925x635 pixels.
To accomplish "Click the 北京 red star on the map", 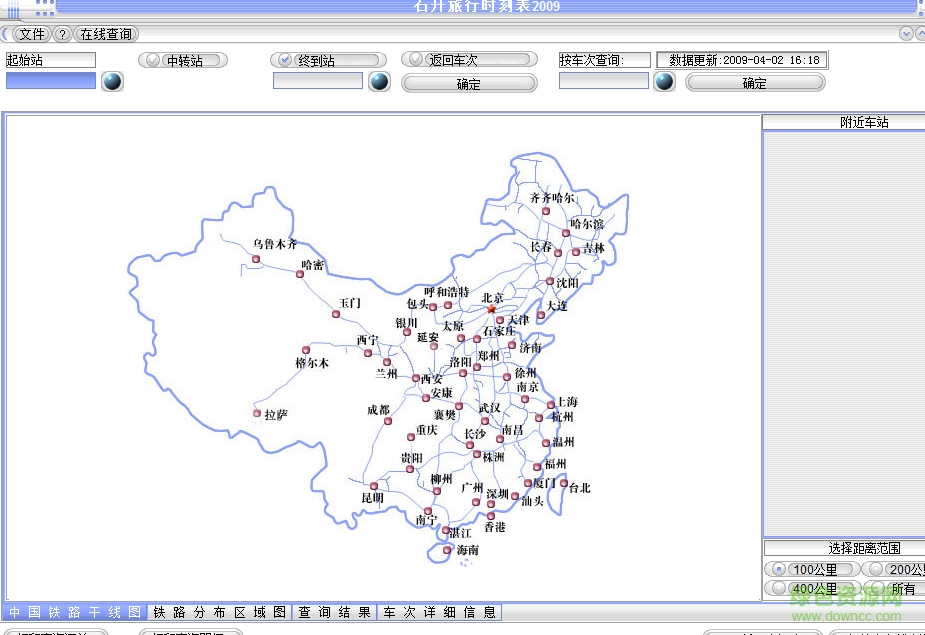I will [490, 310].
